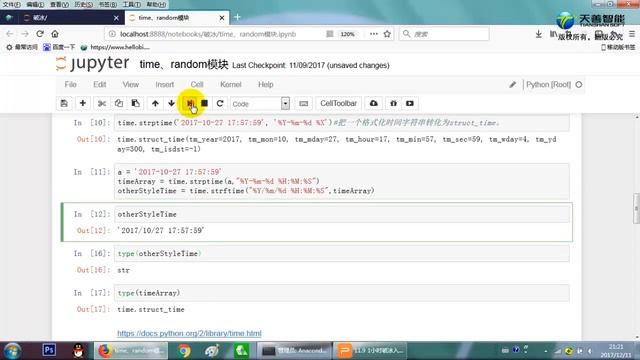Open the Windows Start button
Viewport: 640px width, 360px height.
[12, 351]
